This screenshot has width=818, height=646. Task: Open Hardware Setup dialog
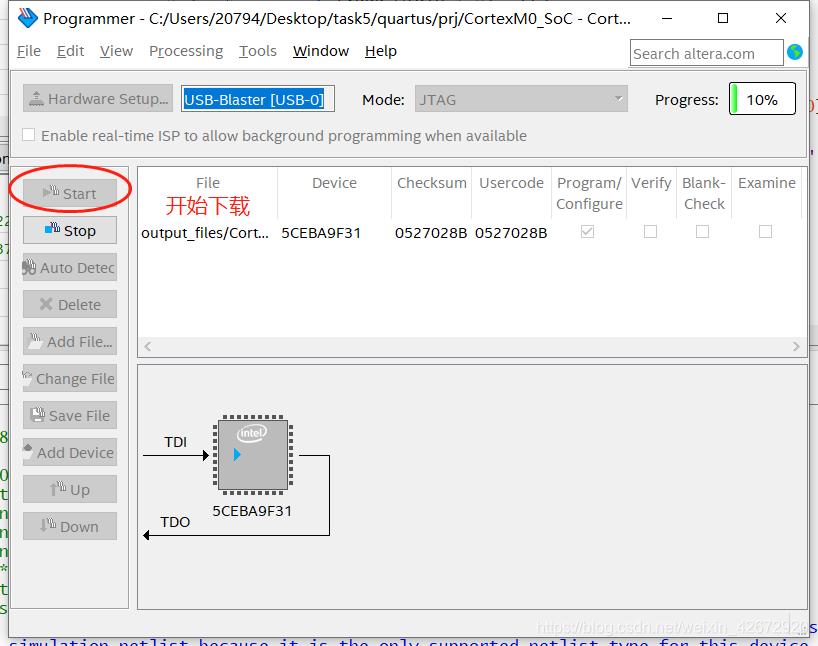(98, 99)
